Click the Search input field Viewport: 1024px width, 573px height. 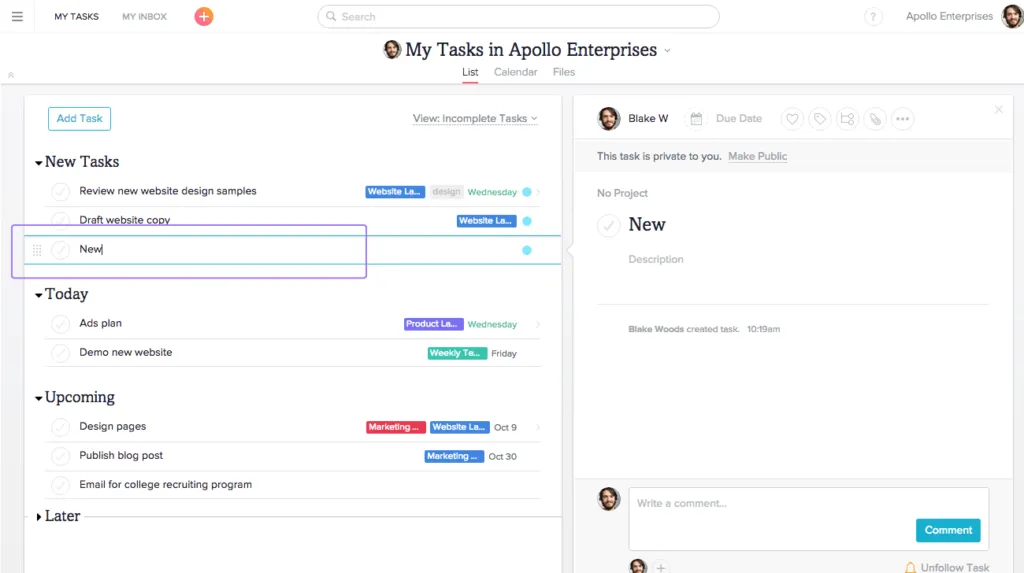click(518, 16)
